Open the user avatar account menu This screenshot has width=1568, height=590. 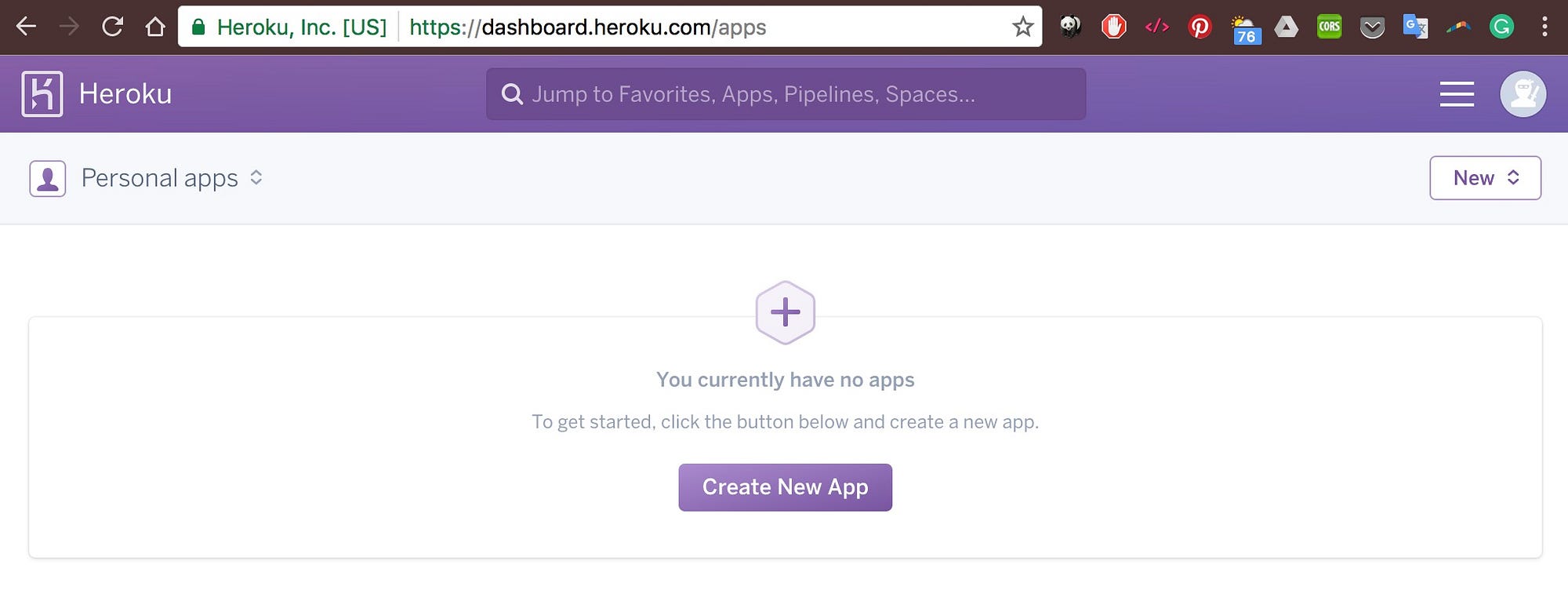(x=1523, y=94)
